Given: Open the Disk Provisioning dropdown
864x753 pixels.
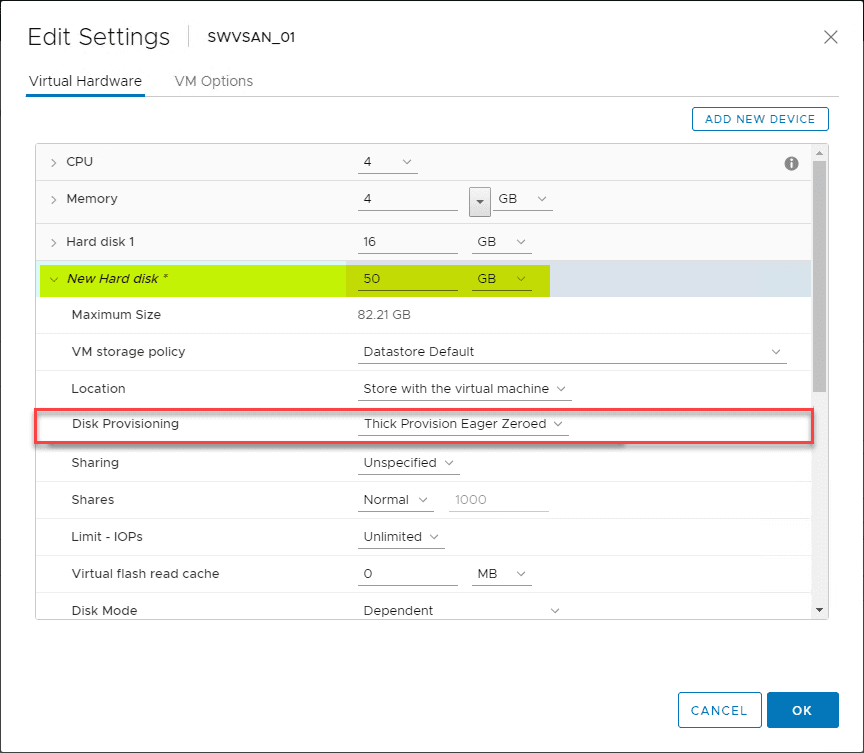Looking at the screenshot, I should tap(464, 424).
